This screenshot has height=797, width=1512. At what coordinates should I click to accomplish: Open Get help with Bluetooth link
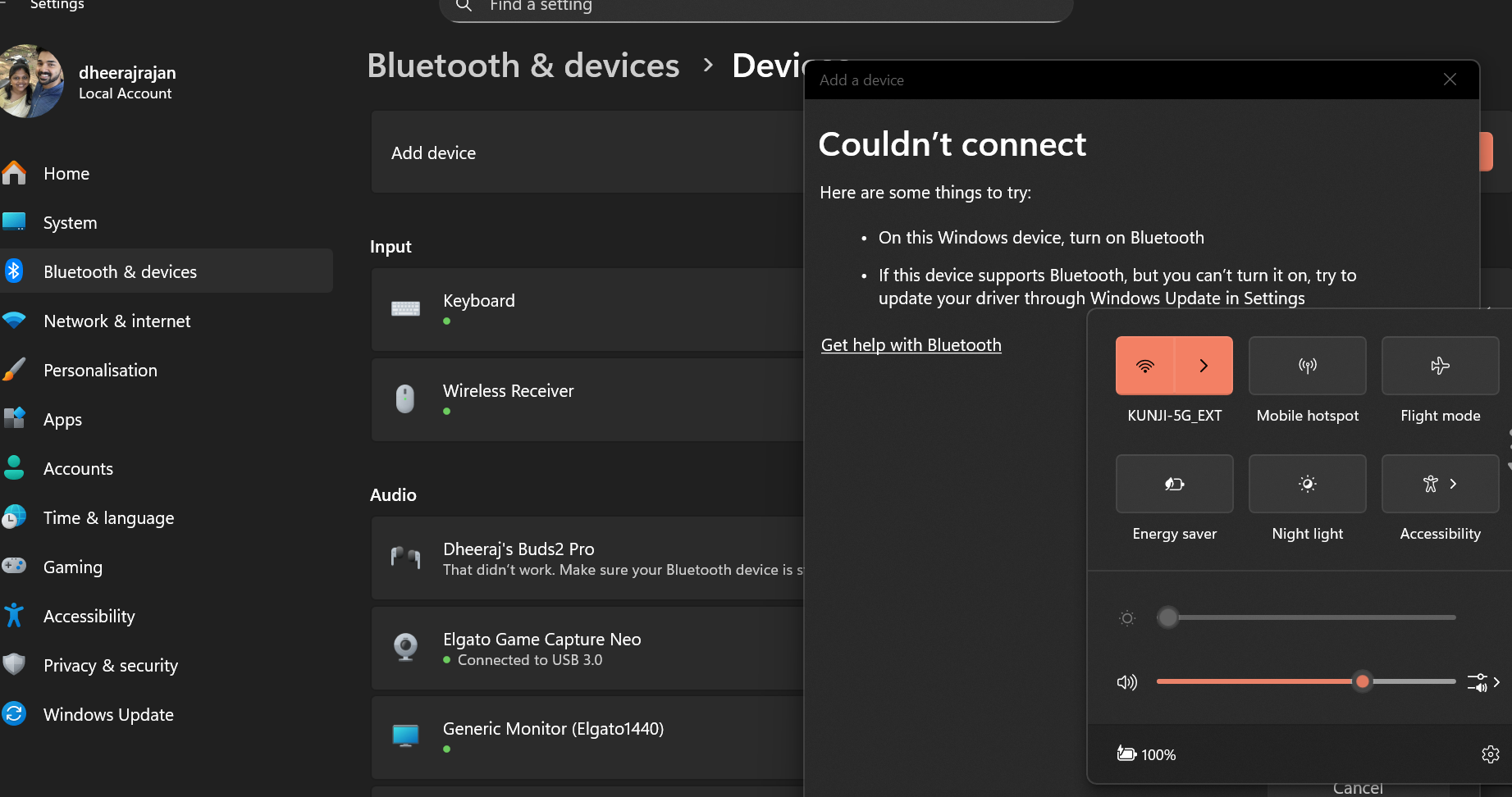[911, 345]
